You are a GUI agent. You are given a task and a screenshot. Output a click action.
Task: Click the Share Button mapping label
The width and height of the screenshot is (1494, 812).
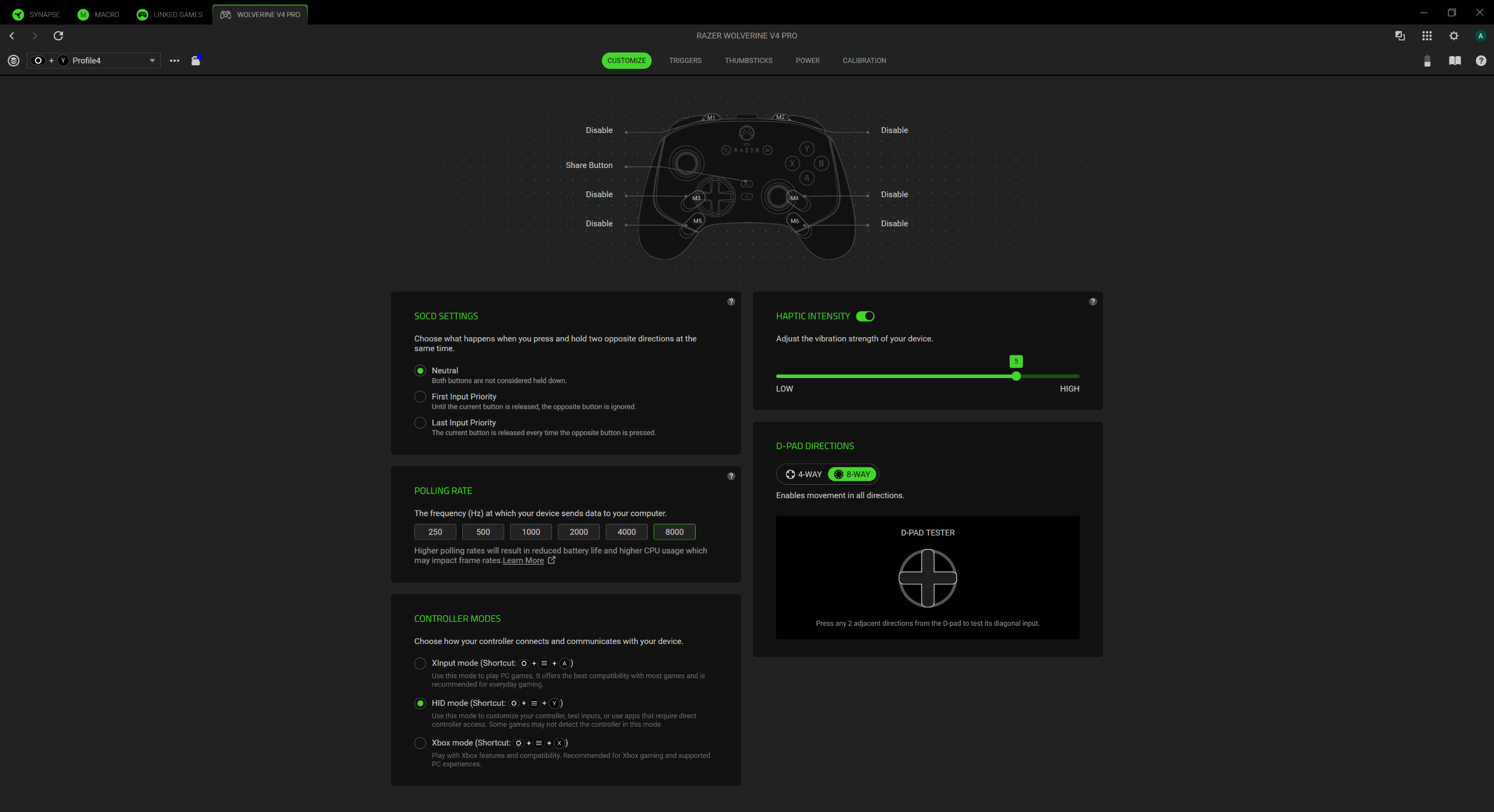589,165
